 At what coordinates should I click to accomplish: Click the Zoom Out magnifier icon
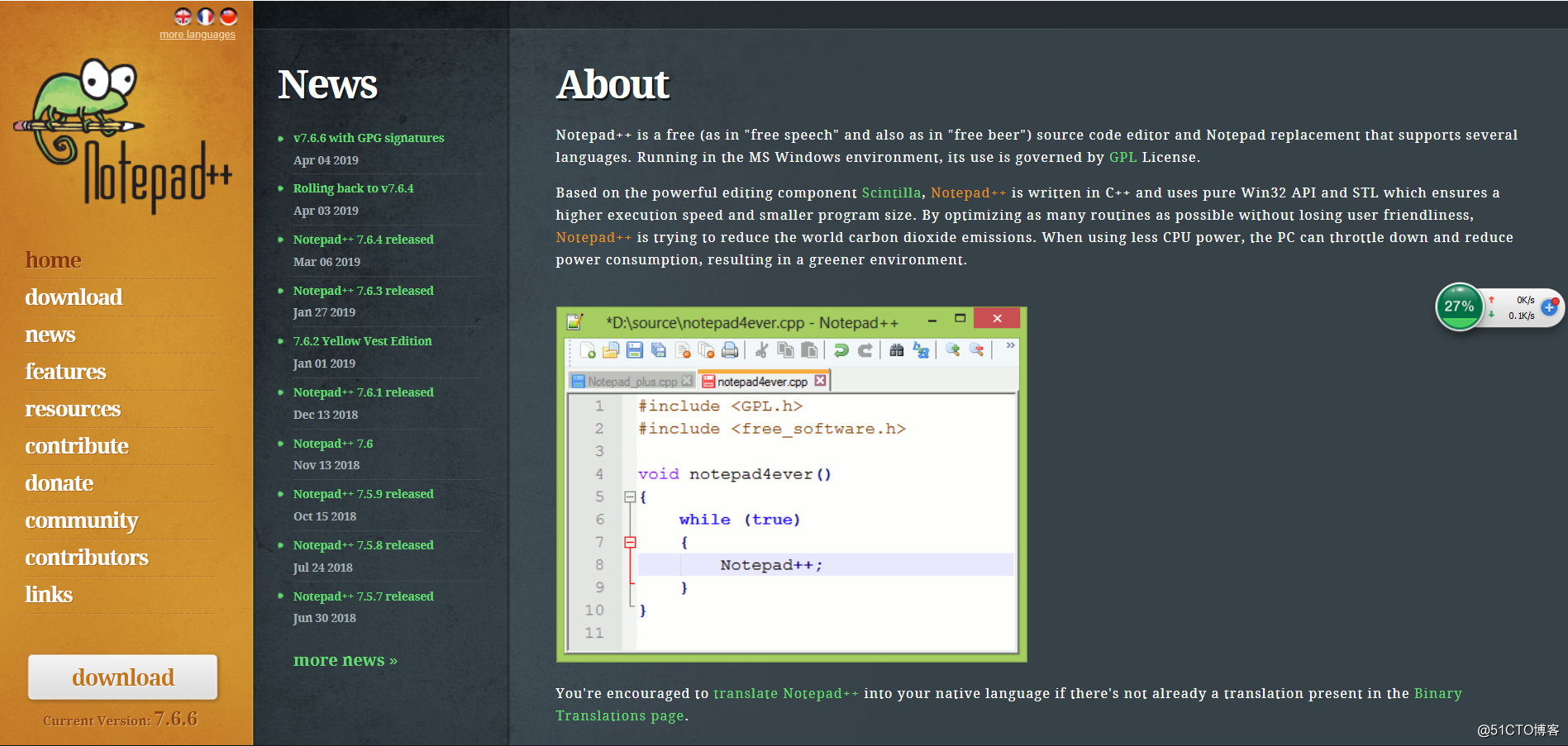pyautogui.click(x=977, y=350)
